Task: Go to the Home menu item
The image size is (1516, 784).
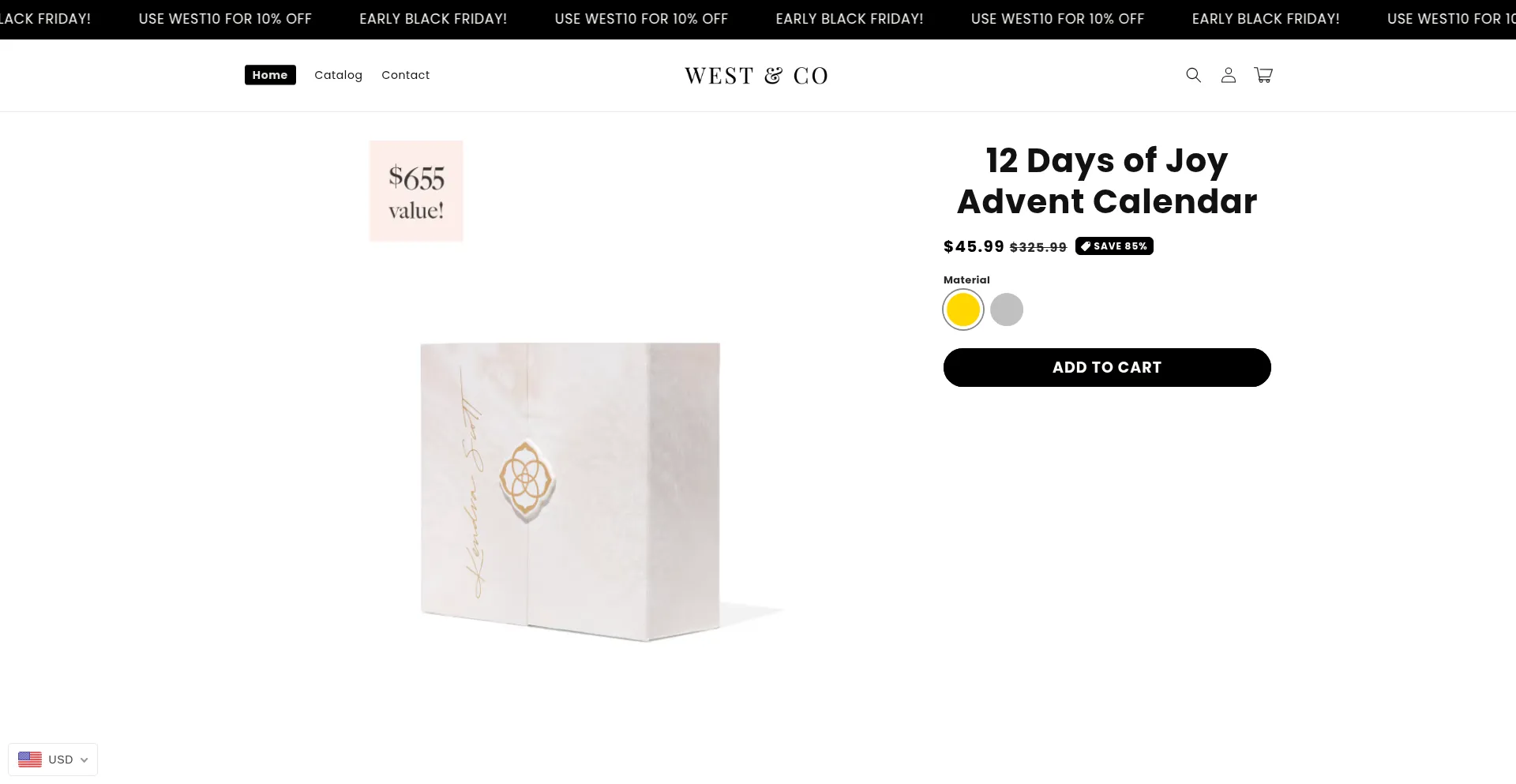Action: [270, 75]
